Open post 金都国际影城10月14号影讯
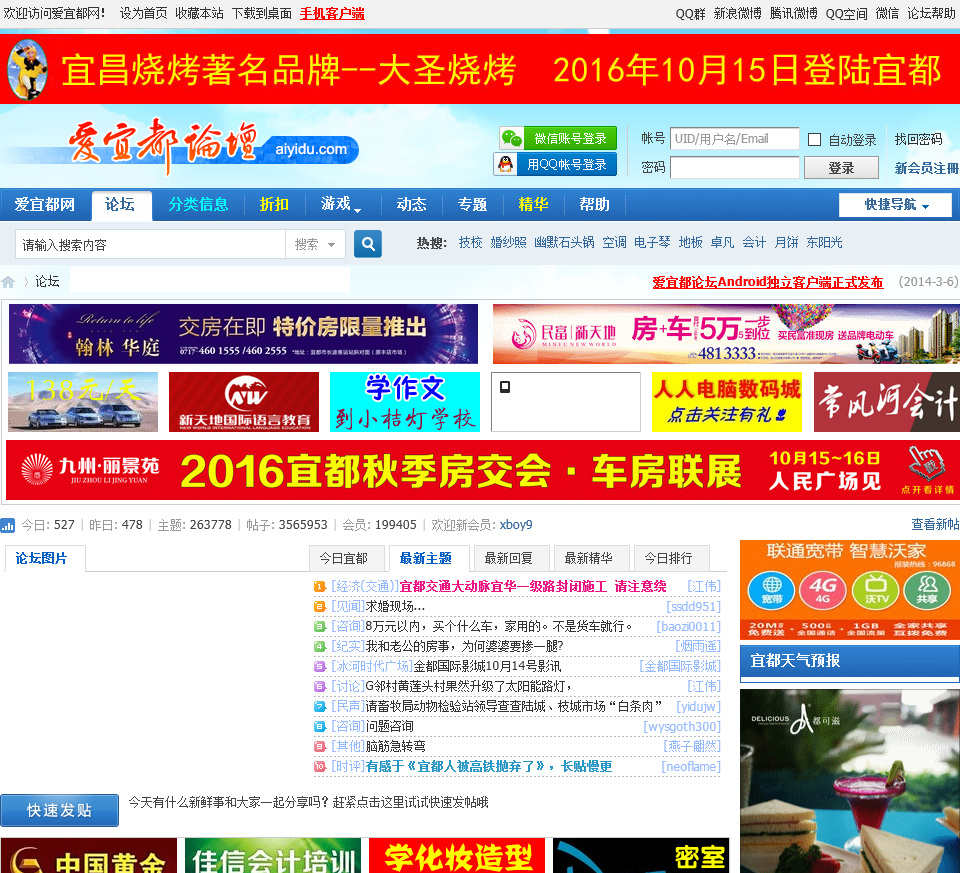Screen dimensions: 960x873 pos(487,666)
